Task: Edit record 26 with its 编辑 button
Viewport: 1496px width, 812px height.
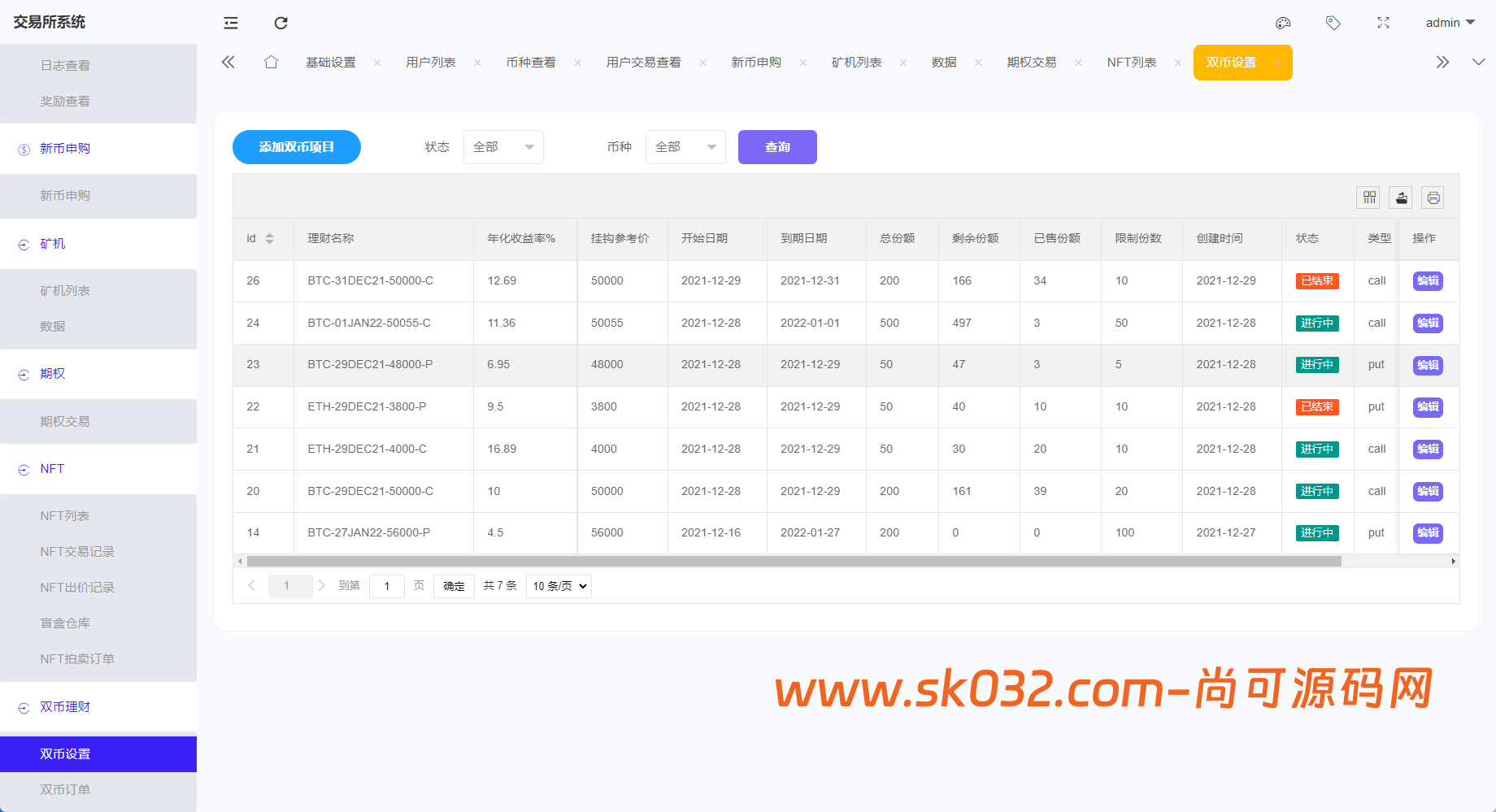Action: 1427,280
